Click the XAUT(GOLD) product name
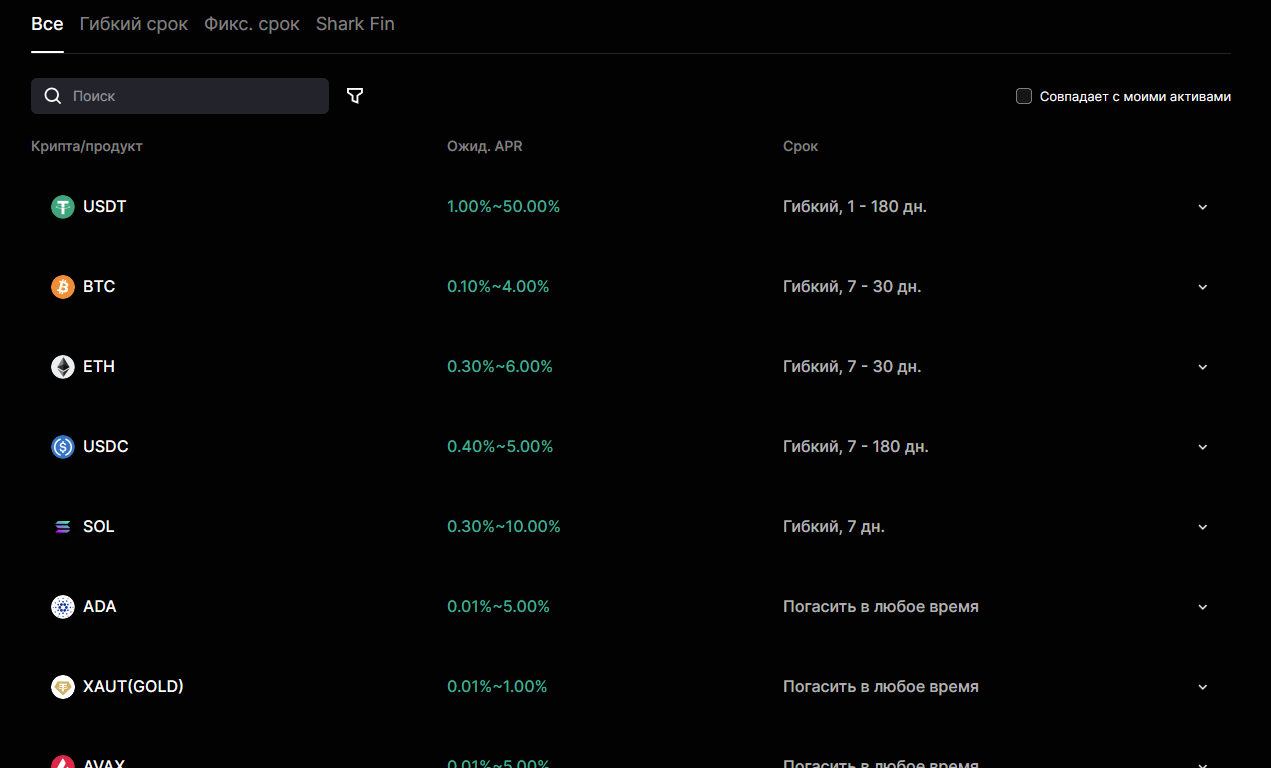The width and height of the screenshot is (1271, 768). coord(134,687)
